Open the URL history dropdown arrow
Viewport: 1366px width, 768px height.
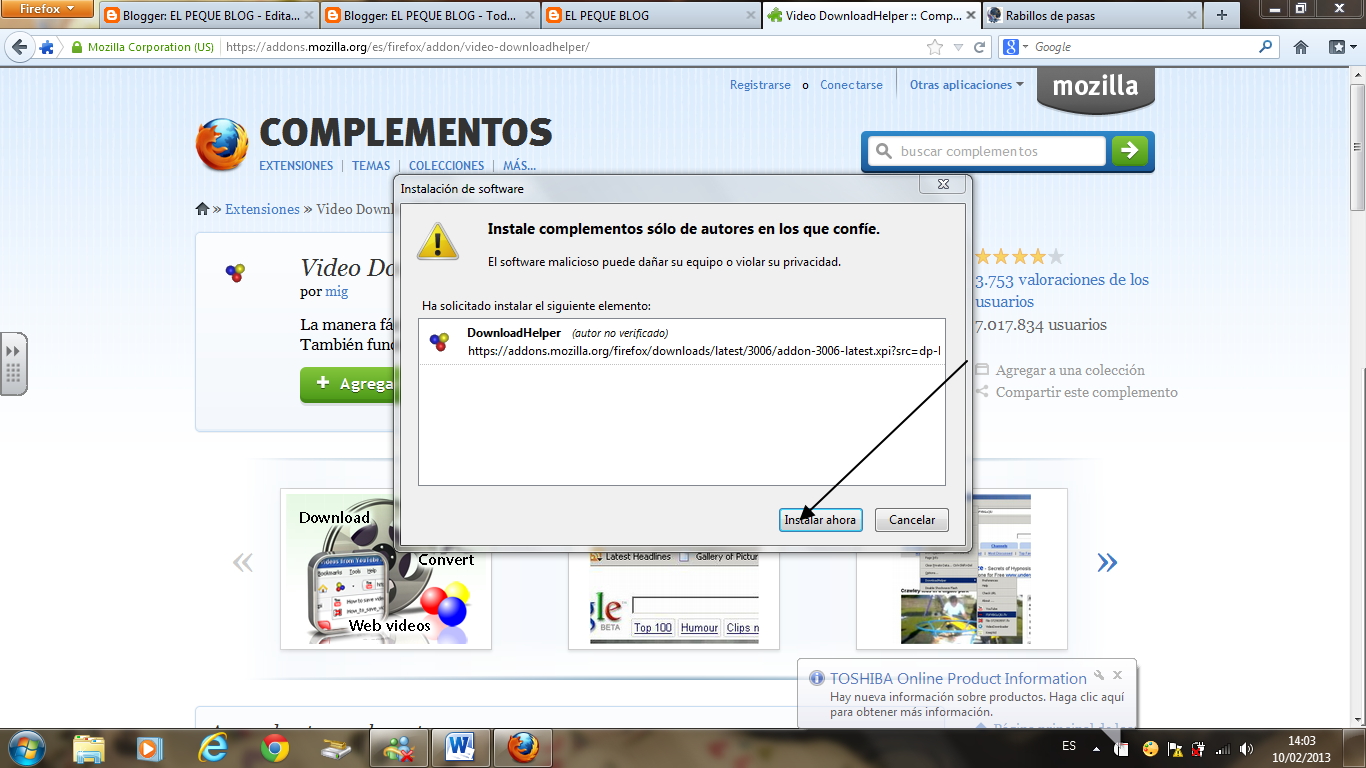[958, 47]
